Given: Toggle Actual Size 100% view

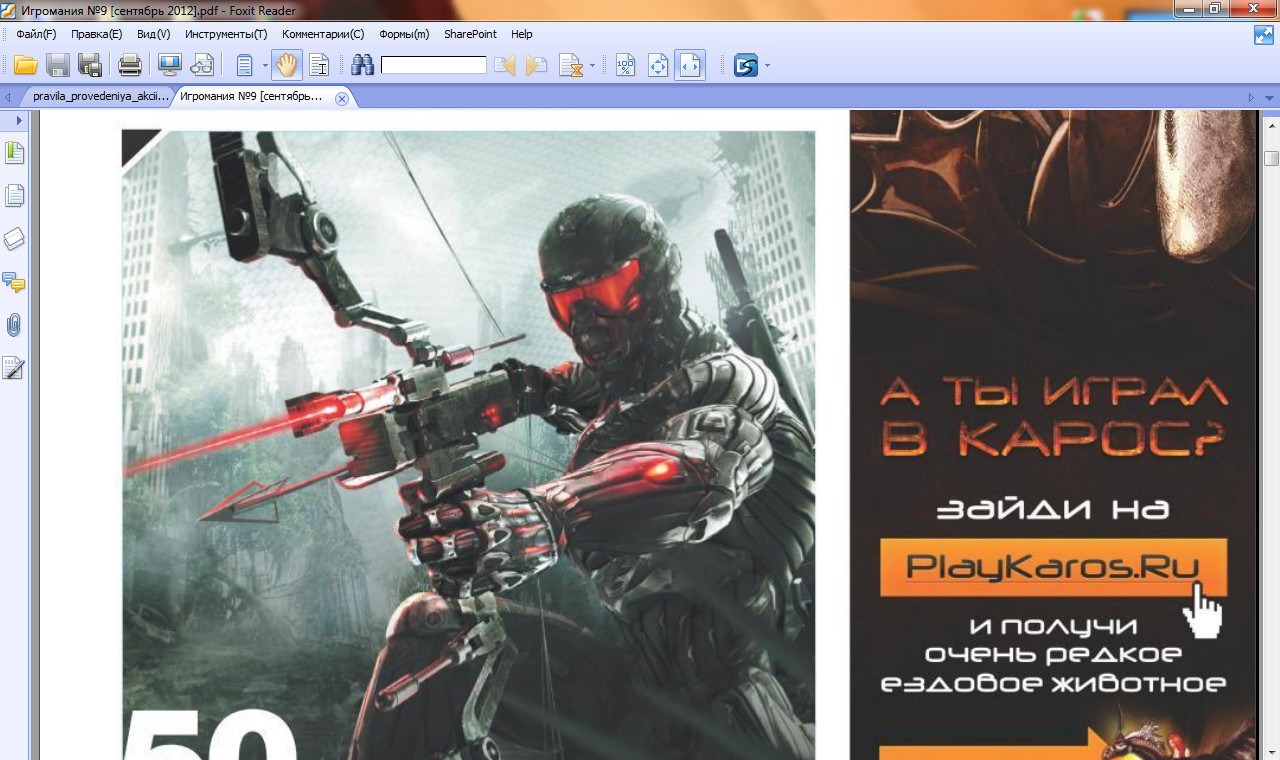Looking at the screenshot, I should [x=625, y=66].
